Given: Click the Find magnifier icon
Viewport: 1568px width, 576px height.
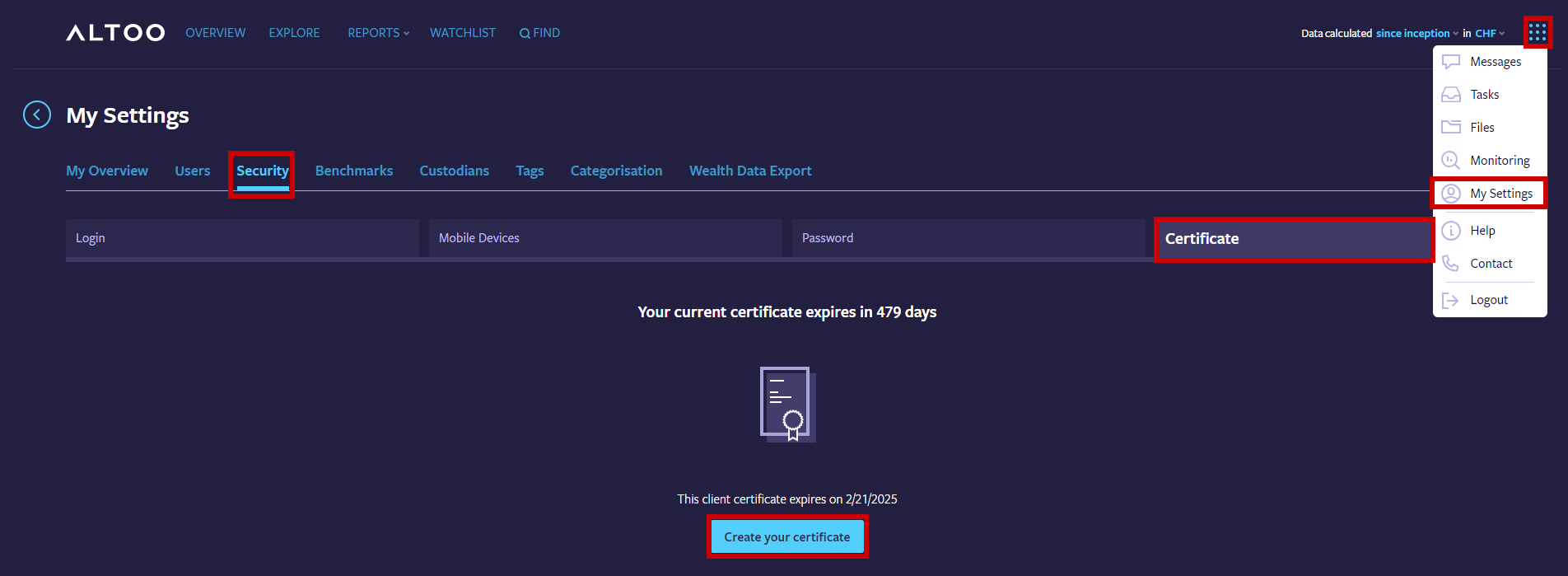Looking at the screenshot, I should point(525,34).
